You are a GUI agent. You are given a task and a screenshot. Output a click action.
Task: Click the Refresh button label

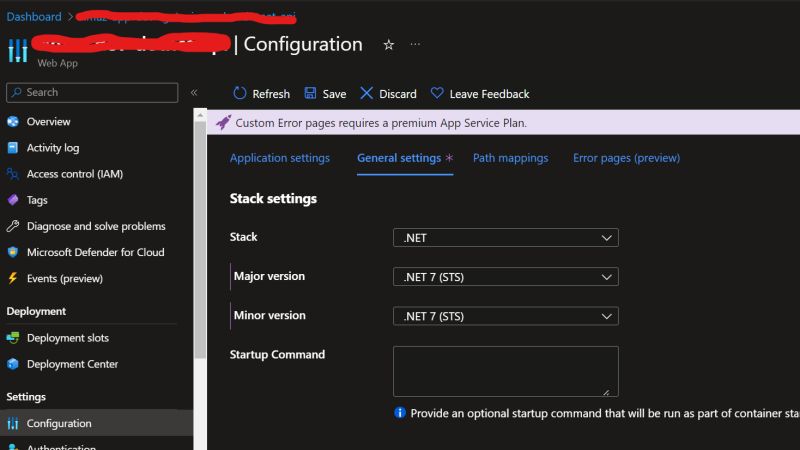271,94
